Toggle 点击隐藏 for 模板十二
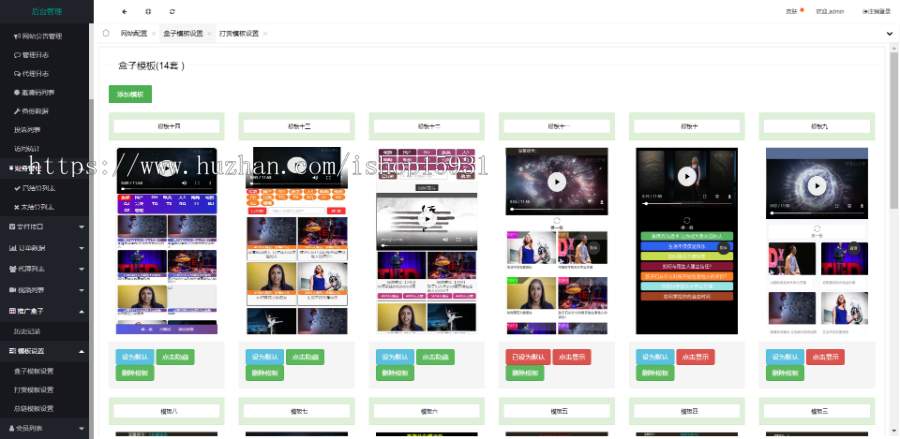900x439 pixels. pyautogui.click(x=435, y=357)
